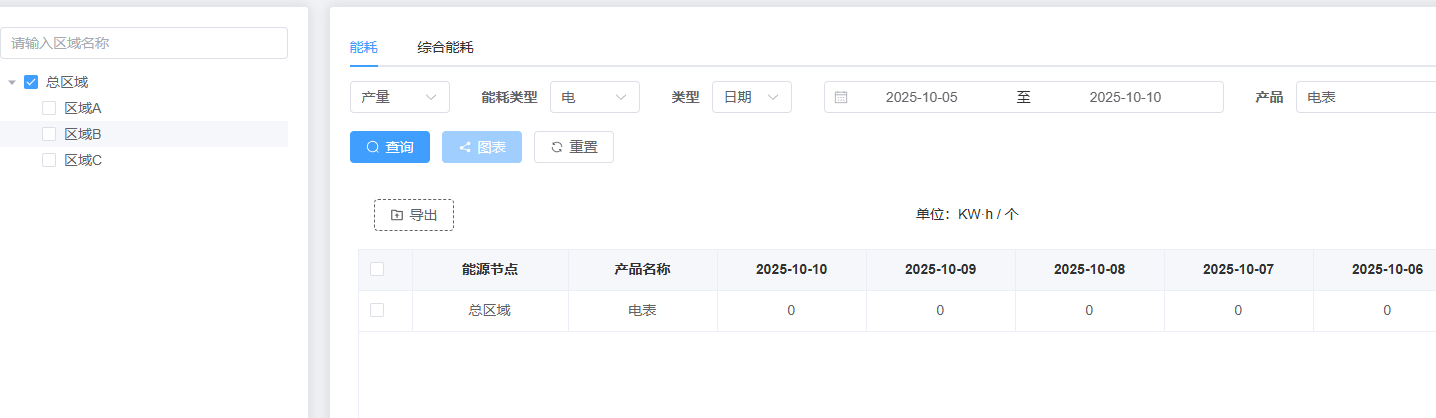Check the 区域C checkbox

tap(49, 160)
